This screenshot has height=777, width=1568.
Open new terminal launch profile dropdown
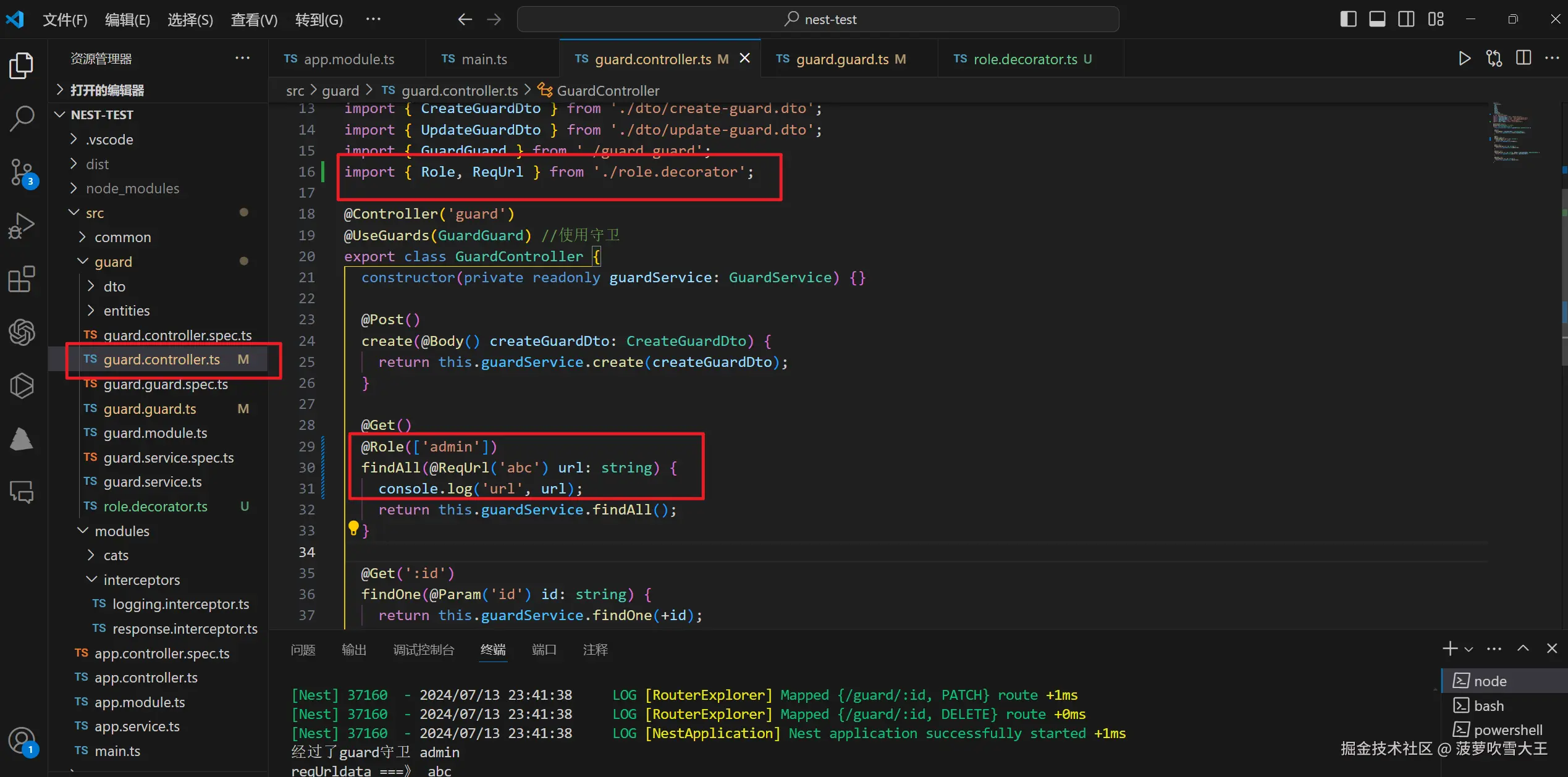tap(1469, 649)
